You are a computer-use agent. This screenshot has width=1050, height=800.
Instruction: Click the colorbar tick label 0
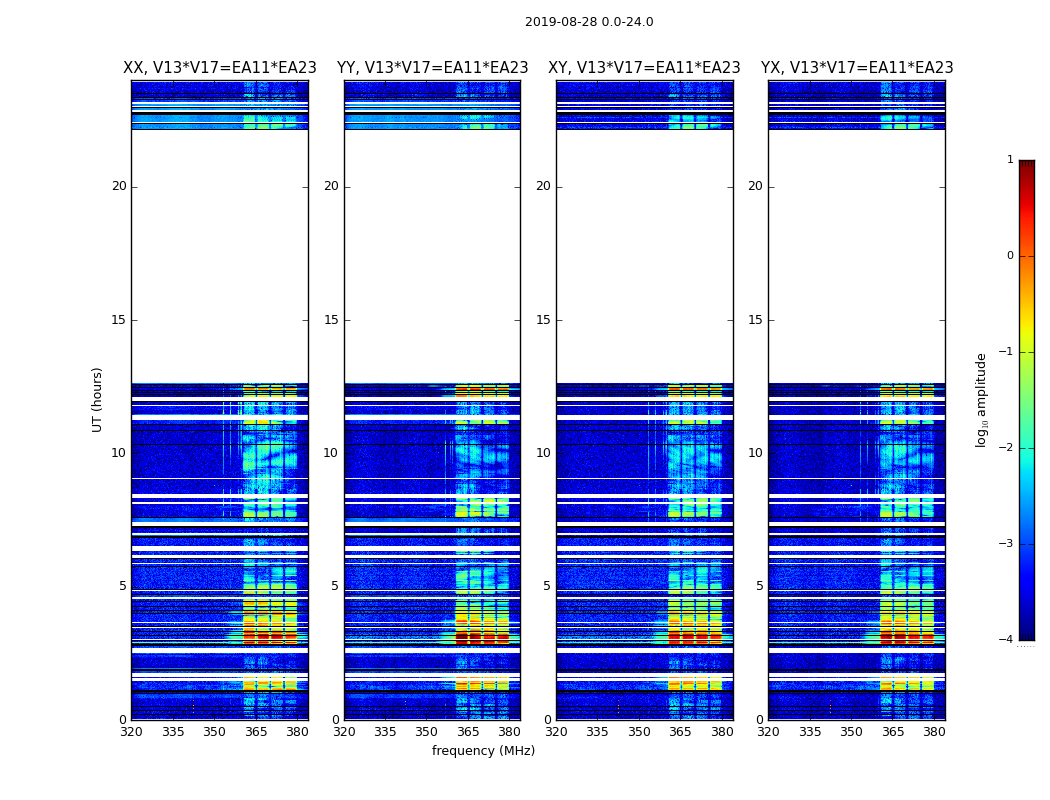(1009, 256)
